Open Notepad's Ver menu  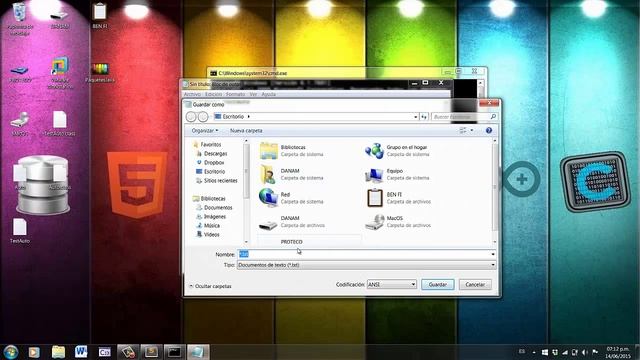pos(253,94)
